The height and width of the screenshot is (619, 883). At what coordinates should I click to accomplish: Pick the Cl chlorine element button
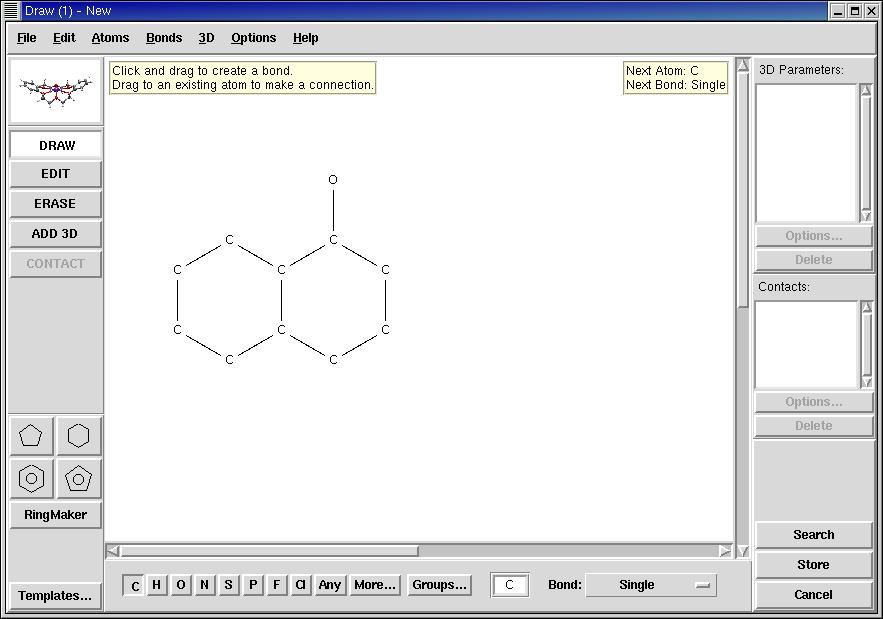point(300,585)
